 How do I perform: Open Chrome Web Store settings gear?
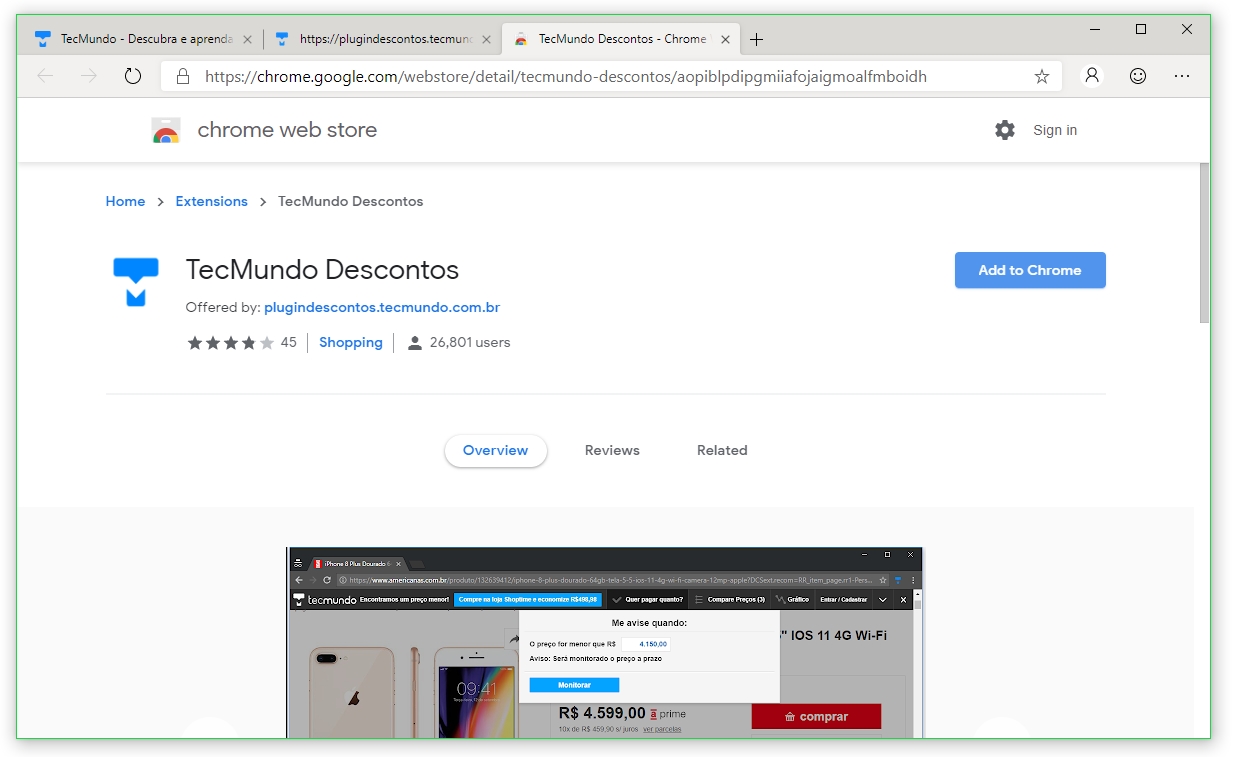coord(1005,130)
